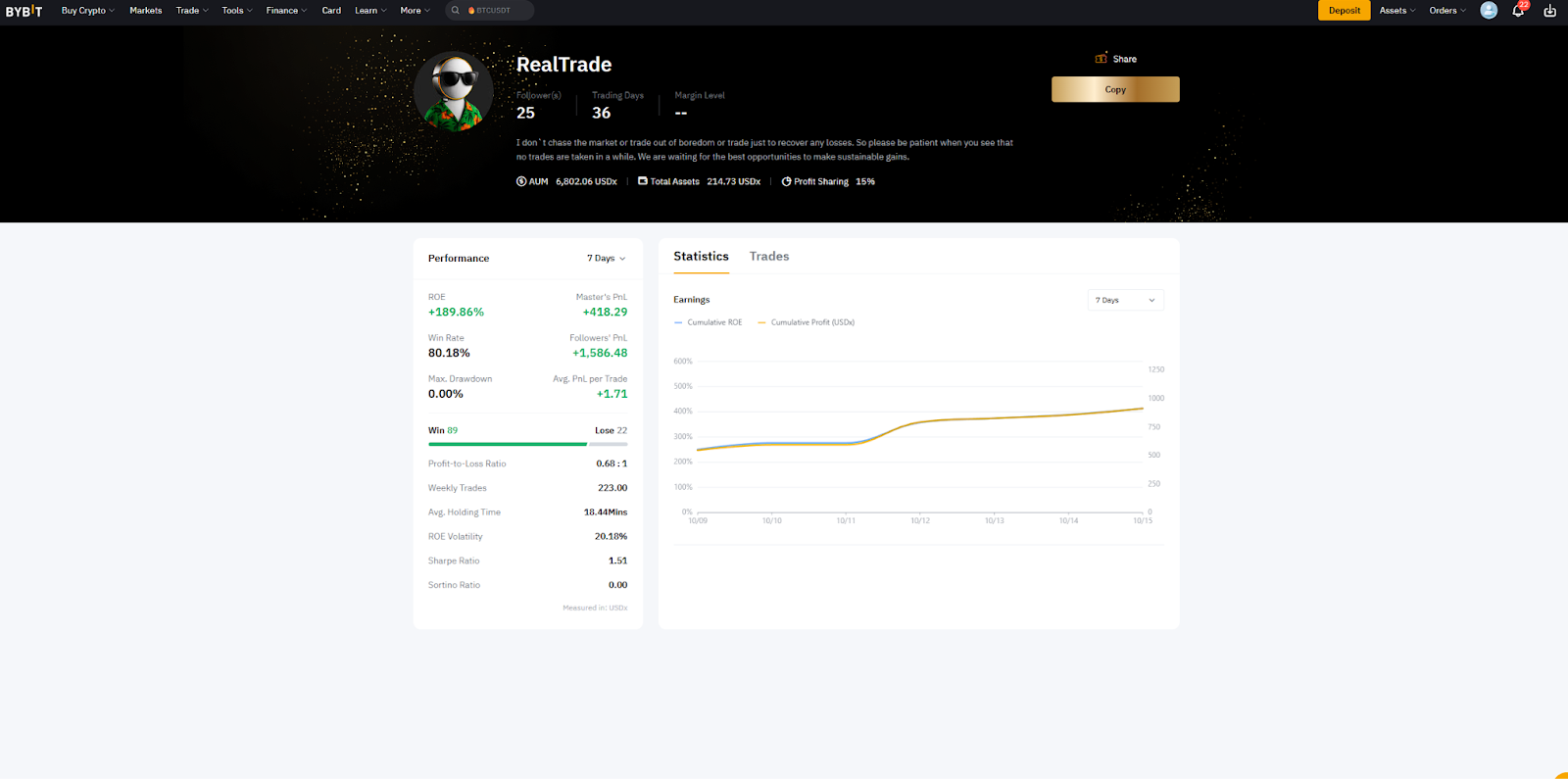Switch to the Trades tab

pos(769,257)
